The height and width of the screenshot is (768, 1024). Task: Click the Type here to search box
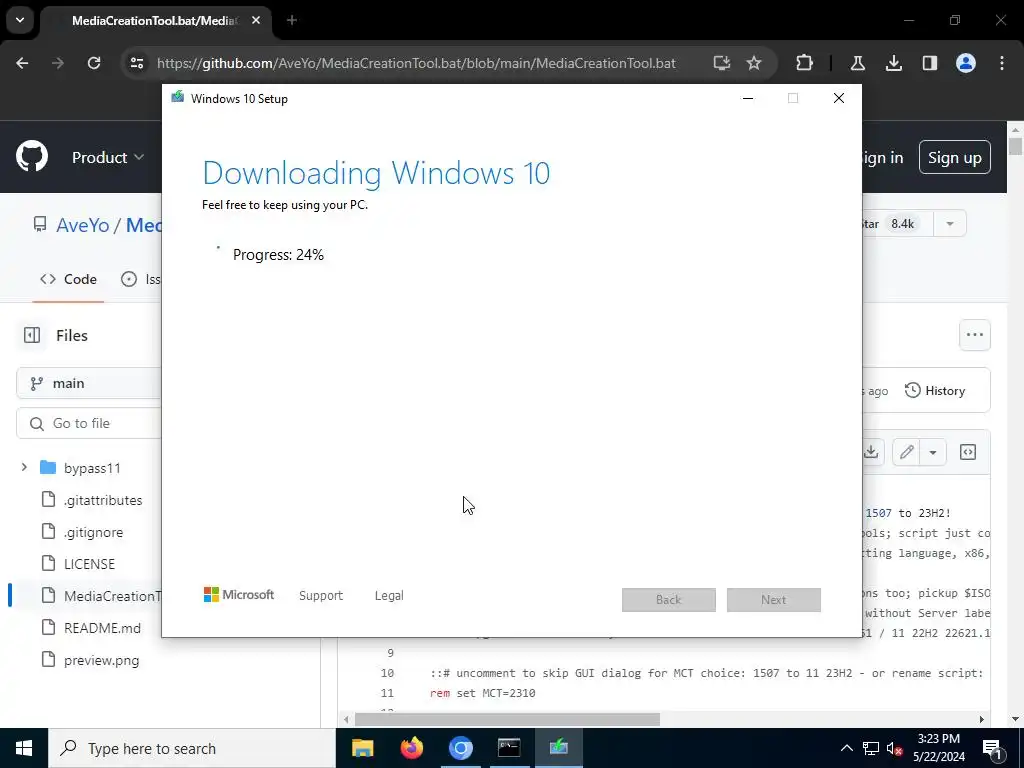(191, 748)
